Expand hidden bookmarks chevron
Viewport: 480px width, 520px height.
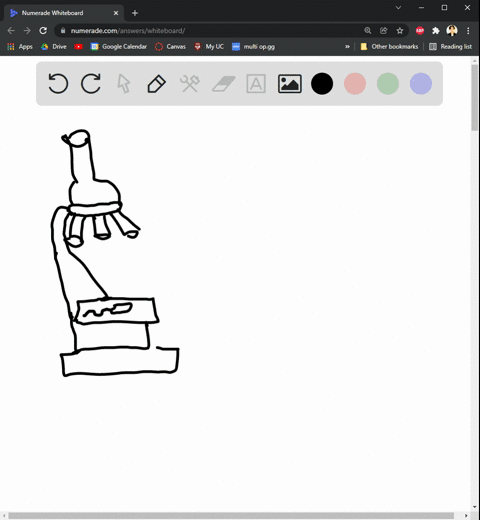coord(347,47)
